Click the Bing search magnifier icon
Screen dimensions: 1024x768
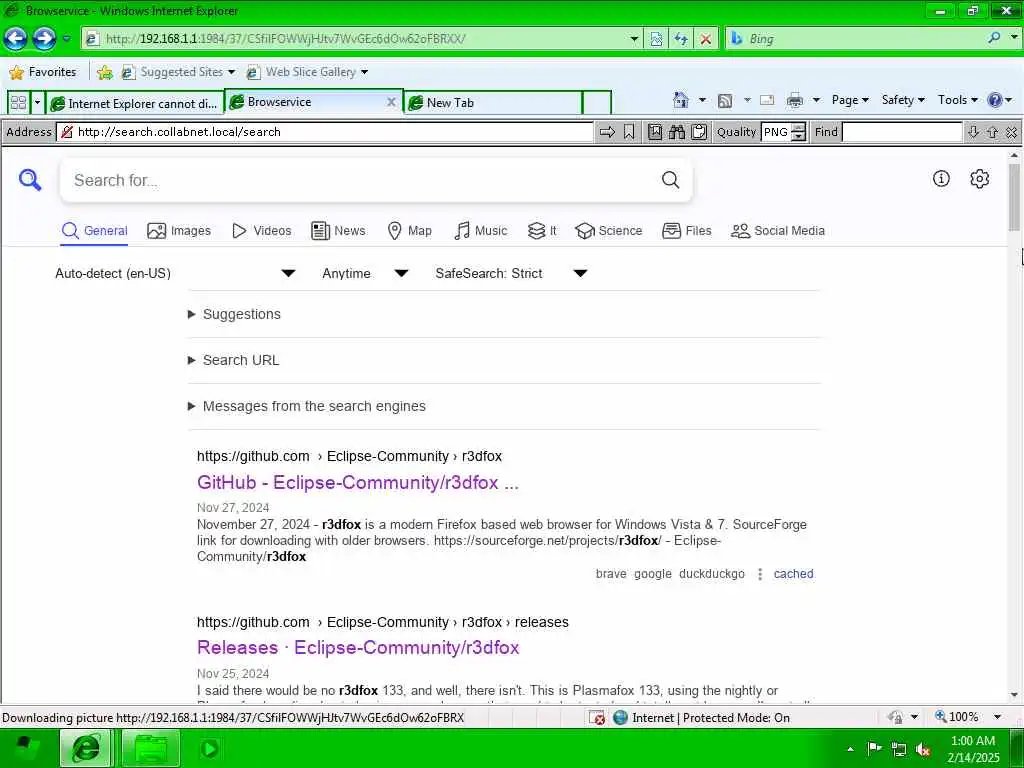coord(994,38)
